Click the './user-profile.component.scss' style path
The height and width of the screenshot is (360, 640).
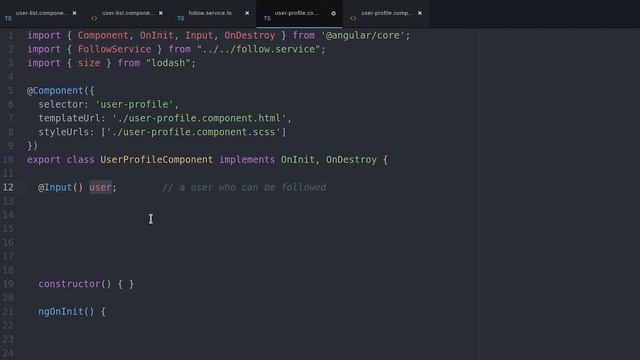pyautogui.click(x=193, y=132)
